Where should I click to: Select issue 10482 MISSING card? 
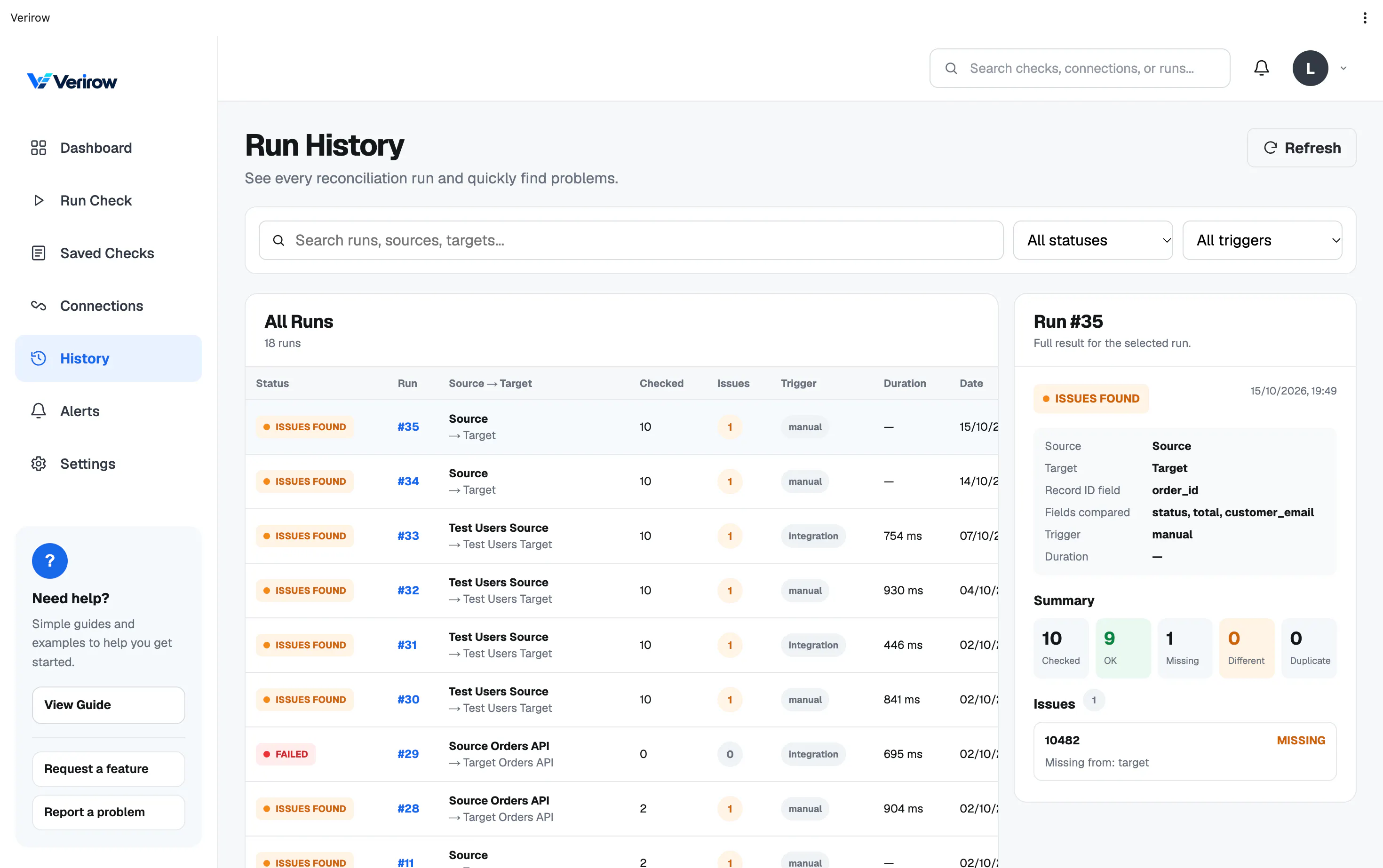(1185, 751)
